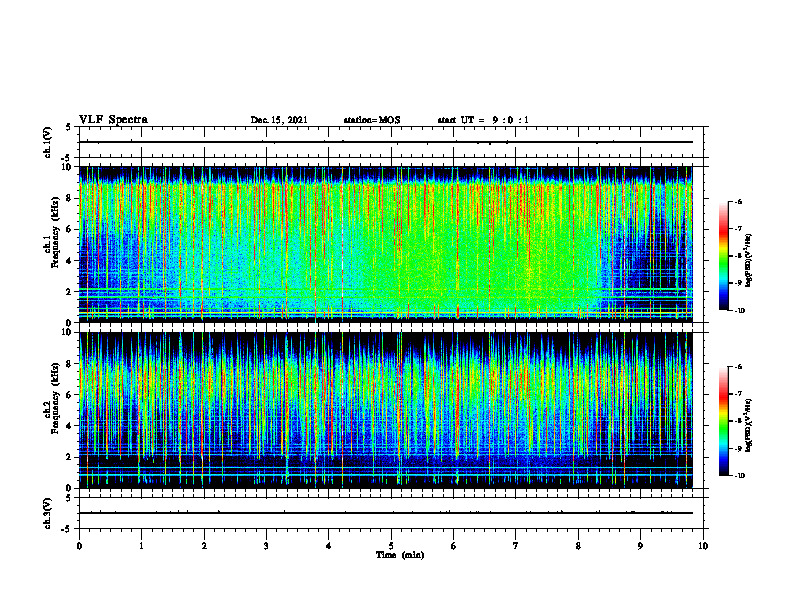The width and height of the screenshot is (792, 612).
Task: Click the "-10" label on ch.2 colorbar
Action: pyautogui.click(x=739, y=475)
